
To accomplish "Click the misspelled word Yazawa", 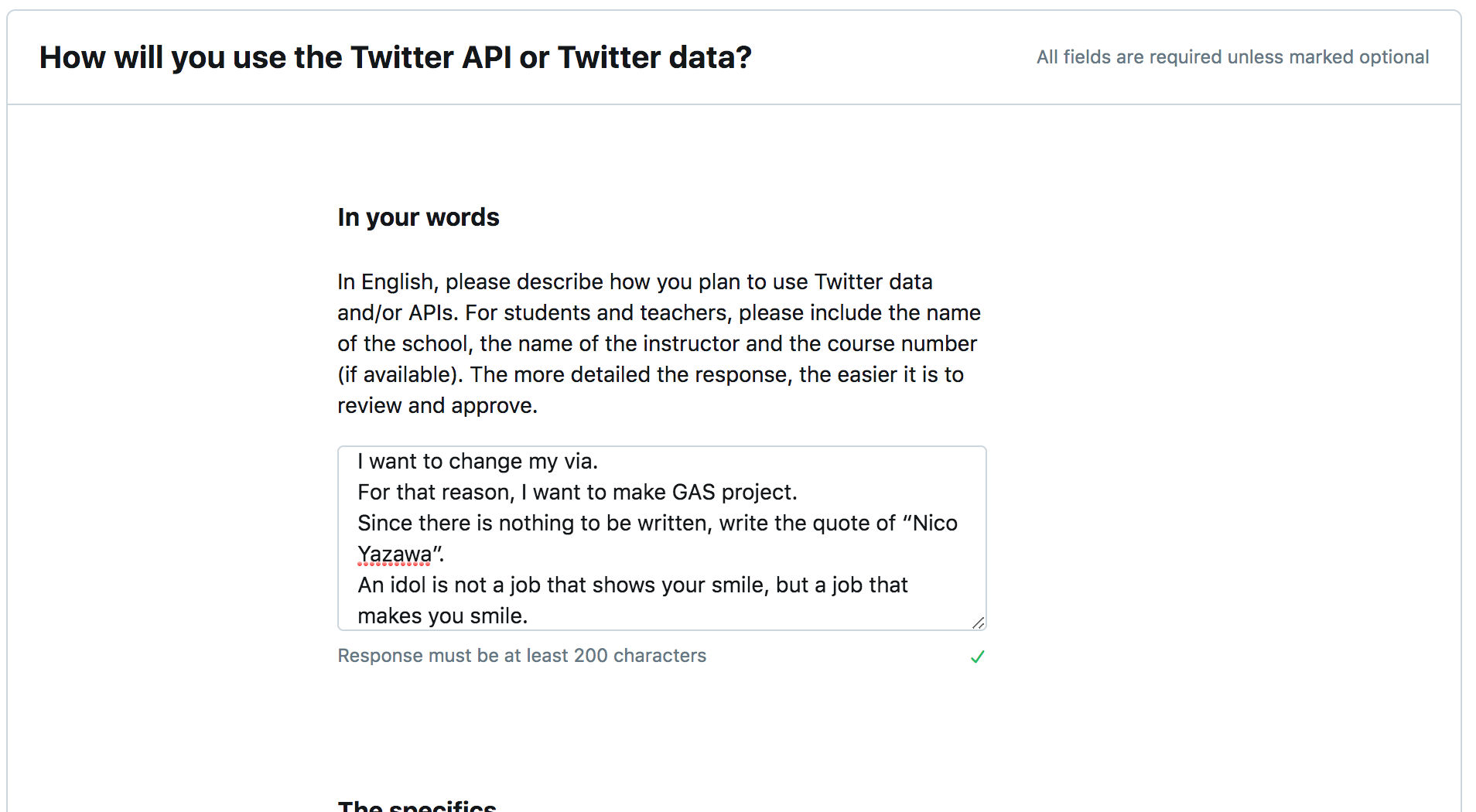I will (395, 554).
